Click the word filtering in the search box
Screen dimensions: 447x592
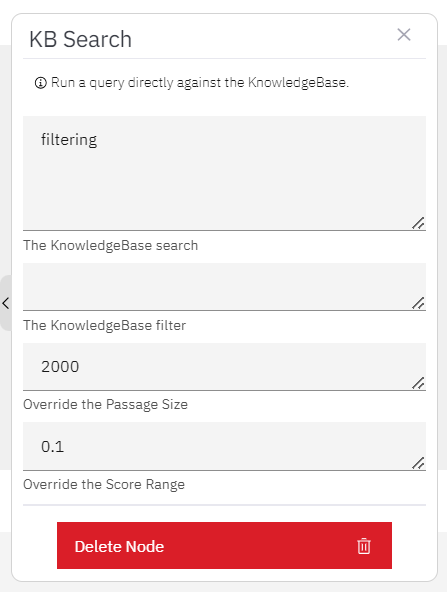pos(69,140)
